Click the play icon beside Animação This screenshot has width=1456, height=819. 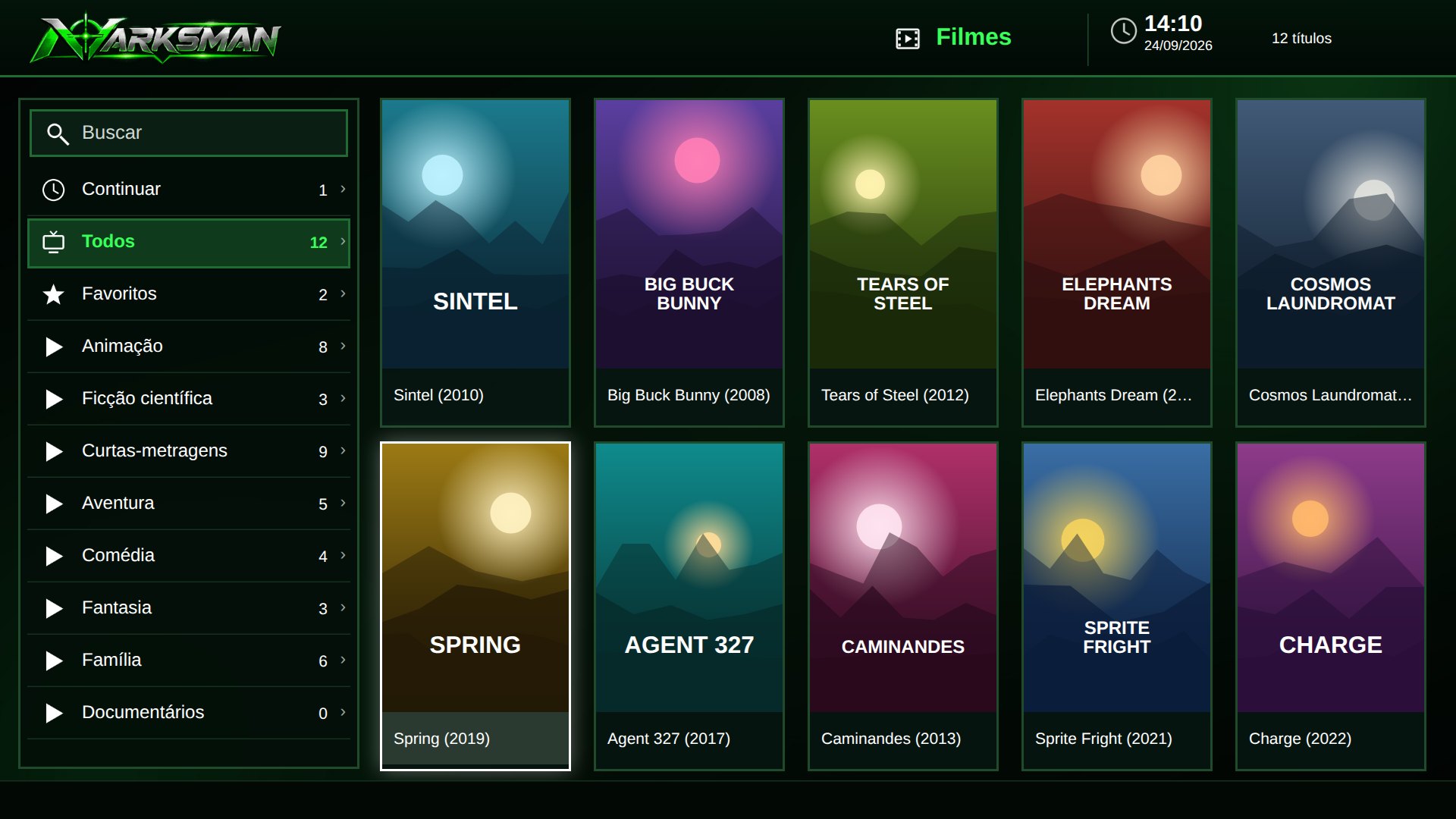[x=54, y=347]
